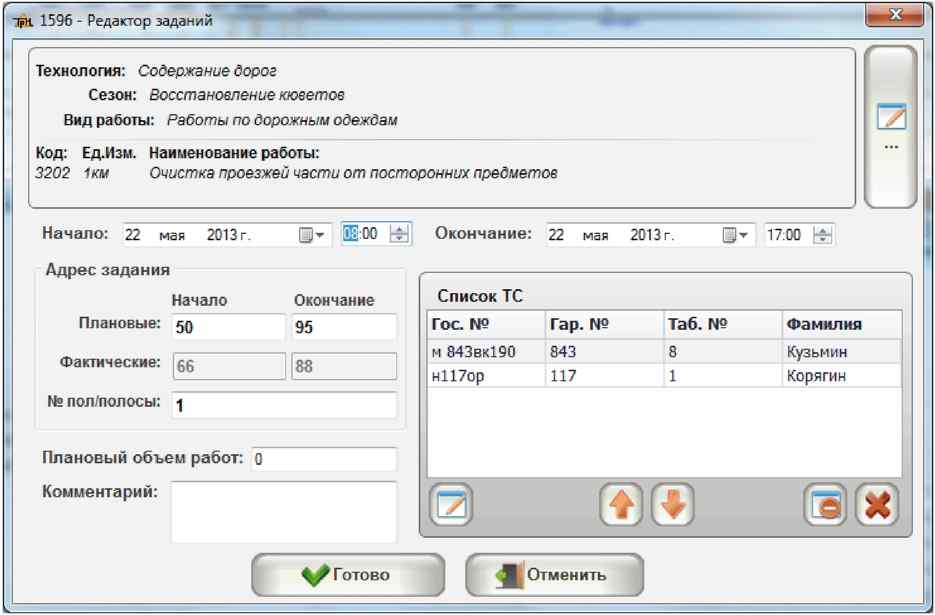Click the Готово button
Viewport: 935px width, 615px height.
(x=348, y=575)
